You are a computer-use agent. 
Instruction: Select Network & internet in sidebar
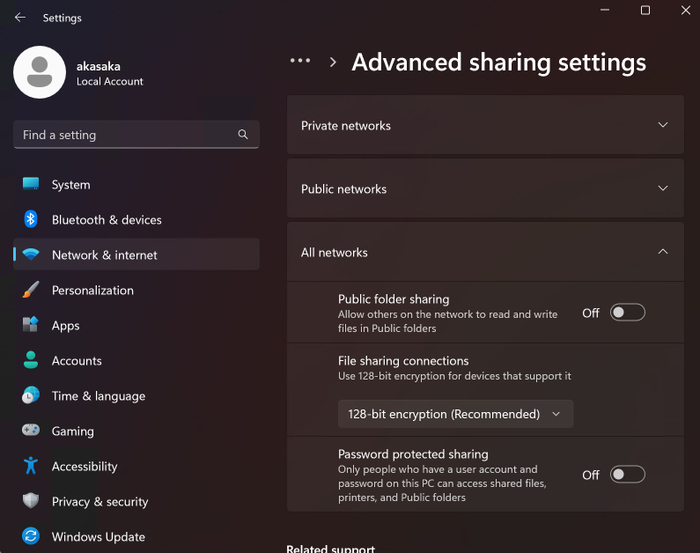[104, 255]
